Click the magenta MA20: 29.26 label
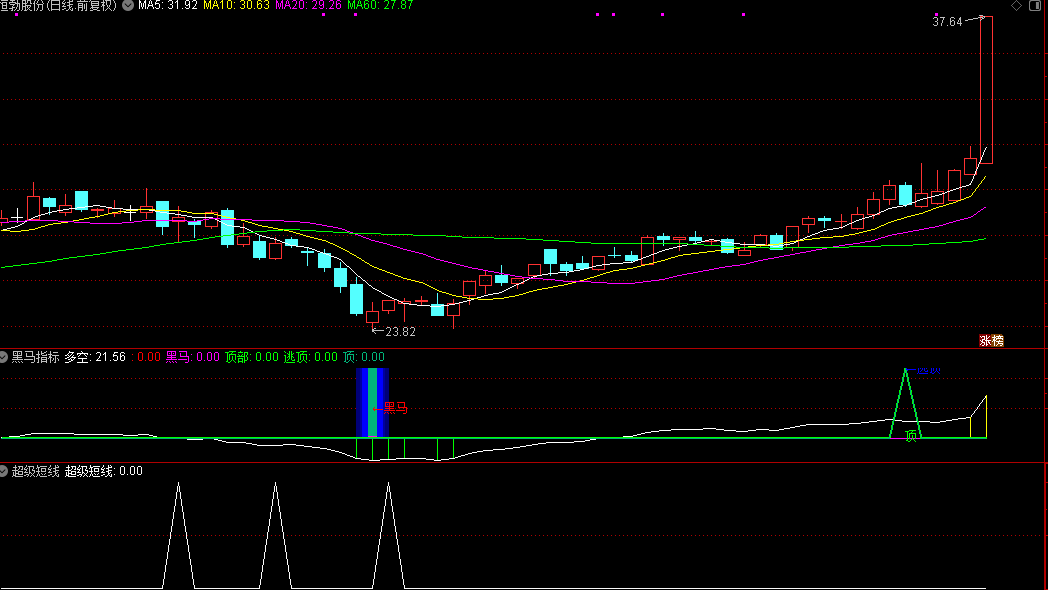The width and height of the screenshot is (1048, 590). 308,5
